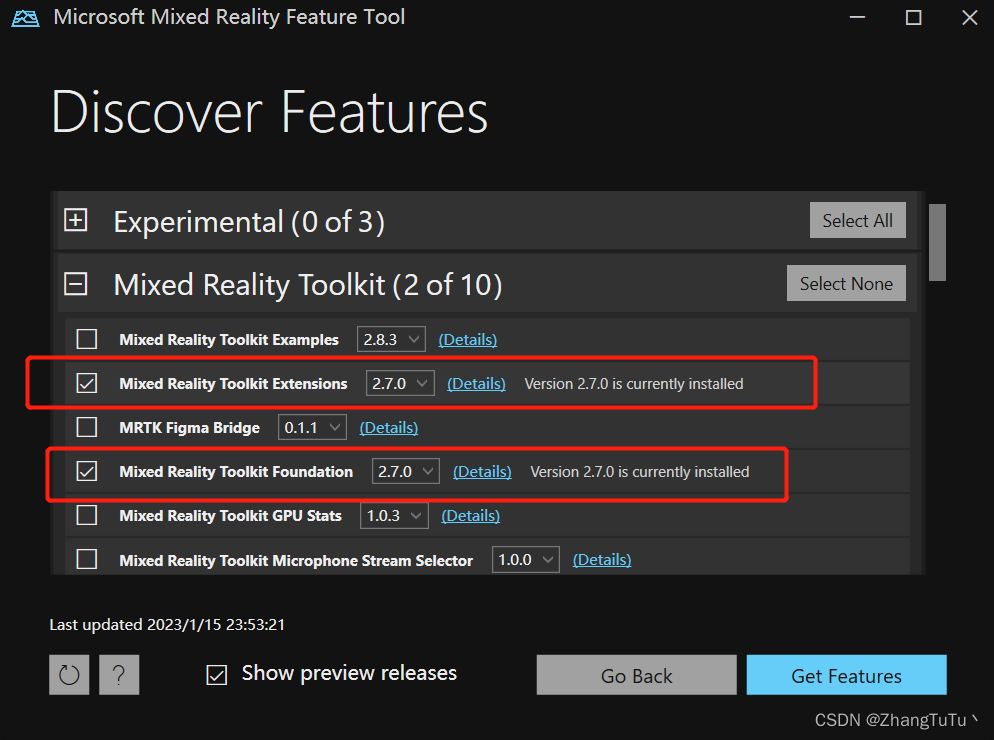The image size is (994, 740).
Task: Open Details link for Foundation package
Action: [x=482, y=471]
